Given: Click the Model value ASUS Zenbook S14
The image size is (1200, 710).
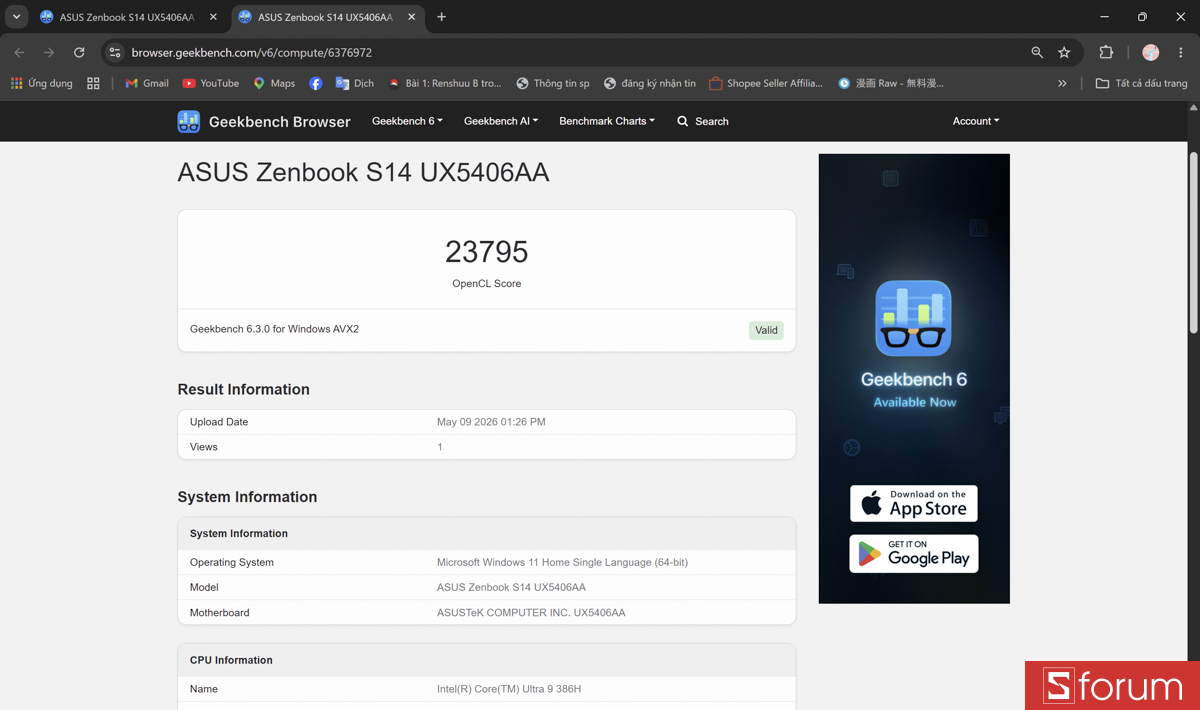Looking at the screenshot, I should pos(511,587).
